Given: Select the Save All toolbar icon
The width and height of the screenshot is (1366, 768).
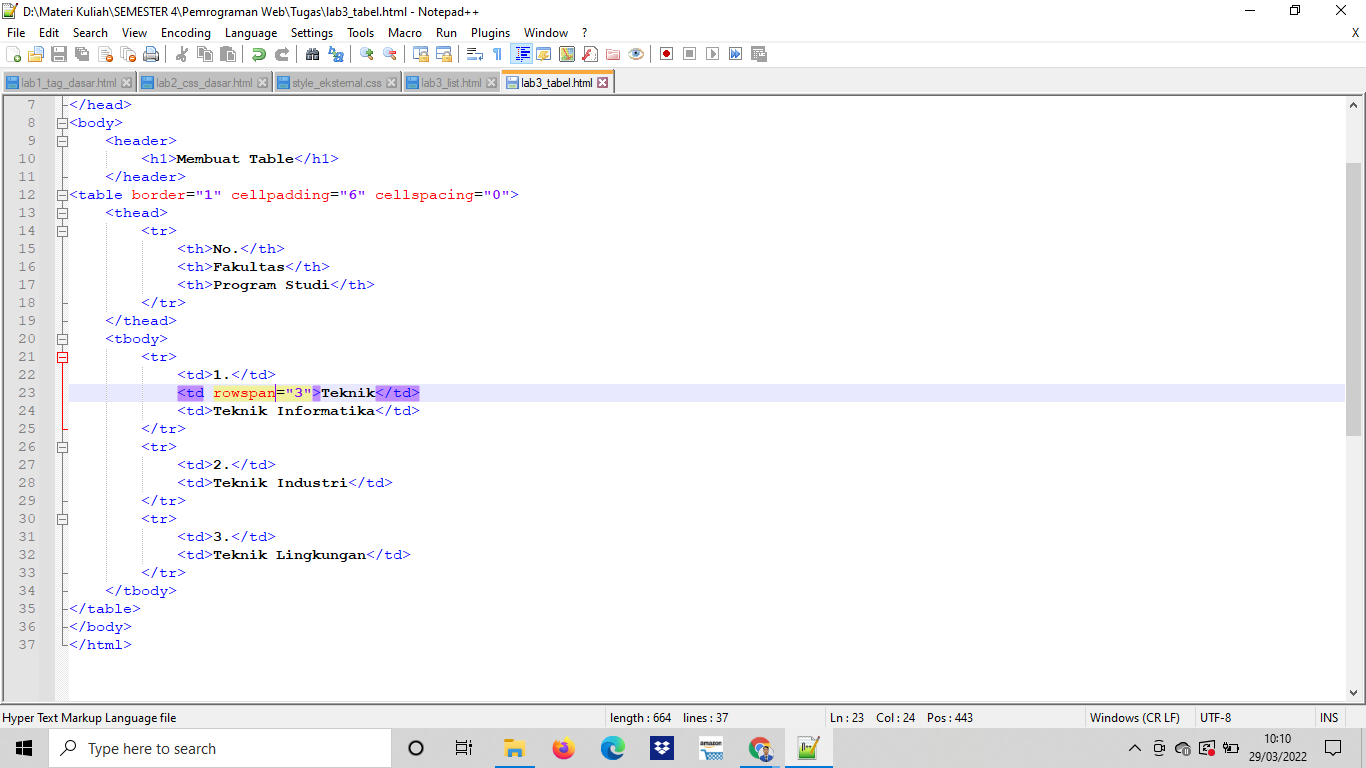Looking at the screenshot, I should (81, 54).
